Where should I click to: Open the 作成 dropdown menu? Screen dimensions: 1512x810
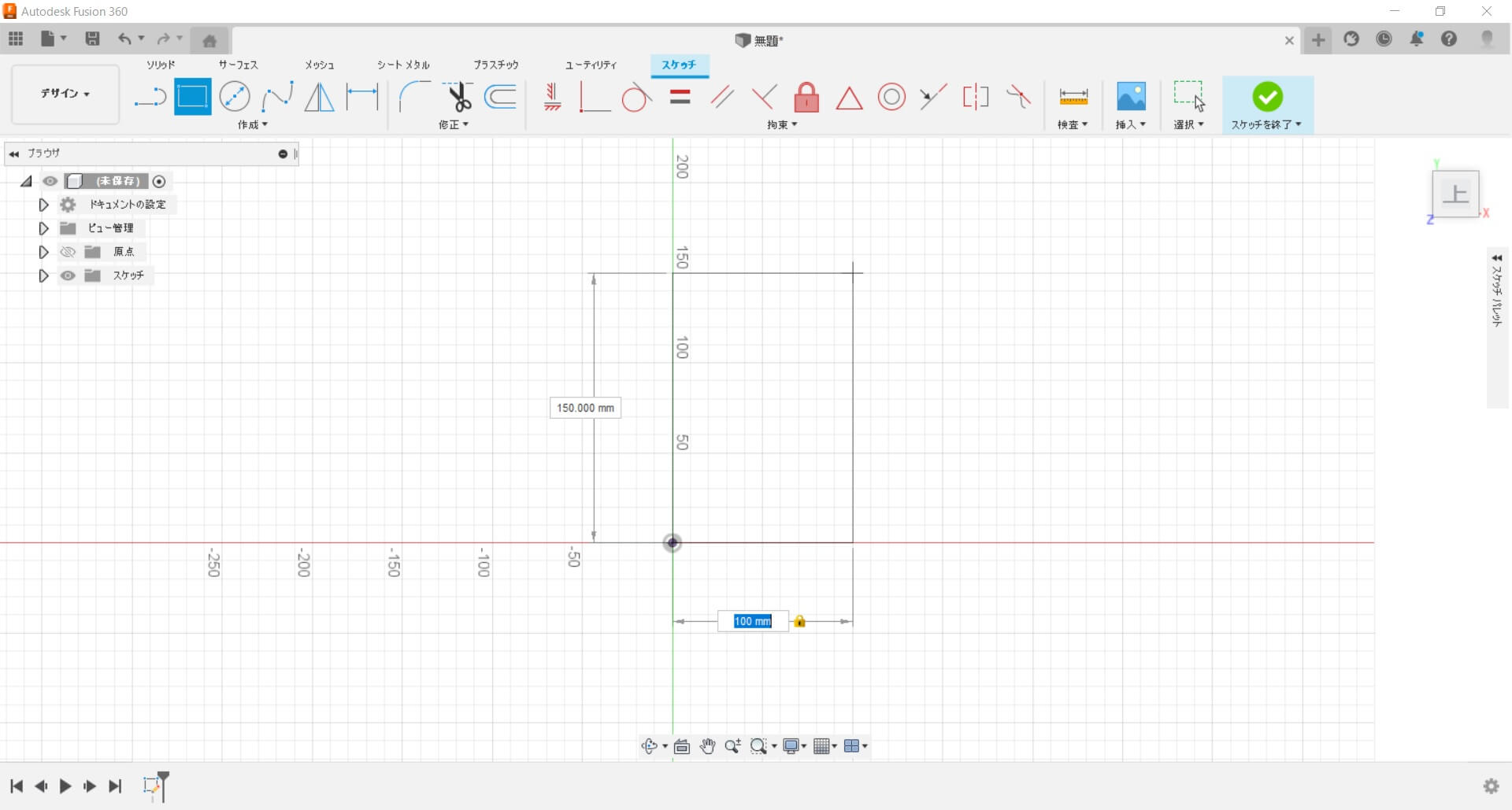(253, 125)
